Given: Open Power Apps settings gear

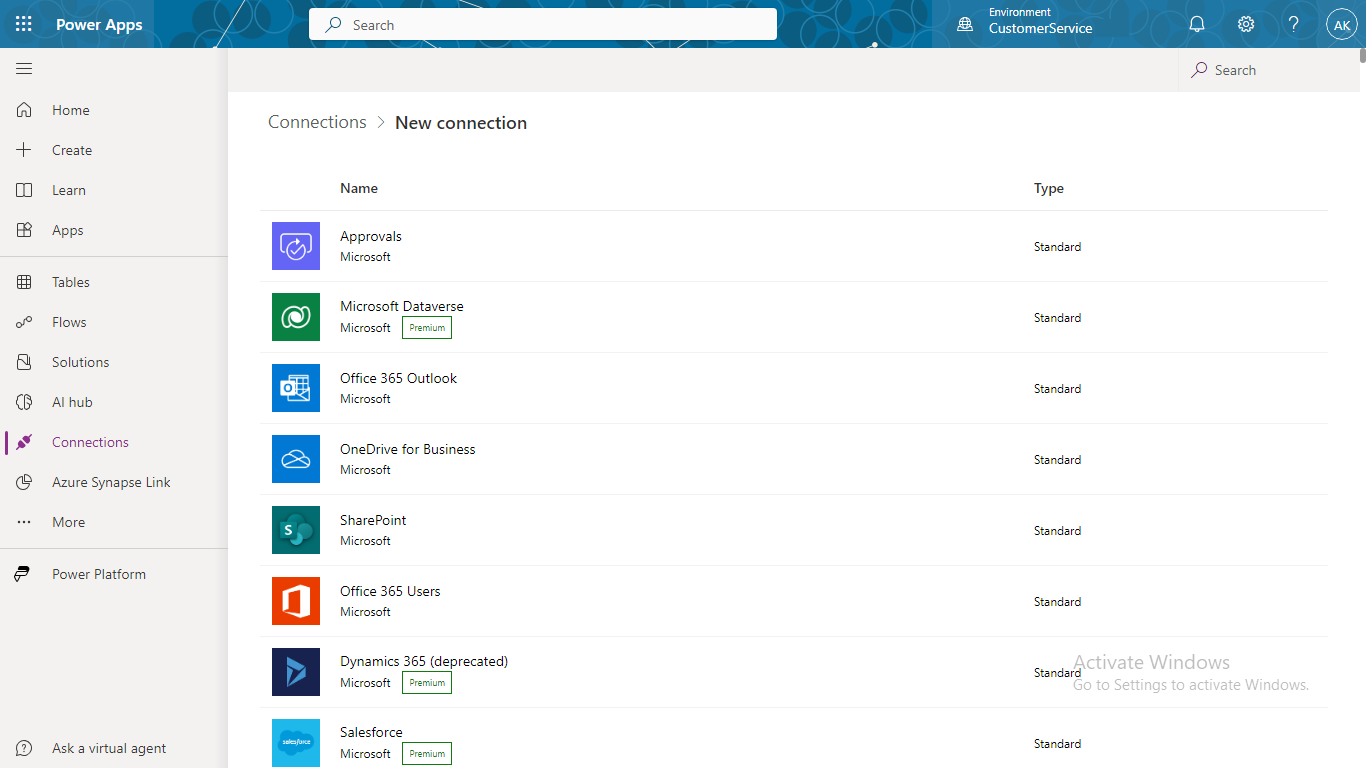Looking at the screenshot, I should pos(1245,24).
